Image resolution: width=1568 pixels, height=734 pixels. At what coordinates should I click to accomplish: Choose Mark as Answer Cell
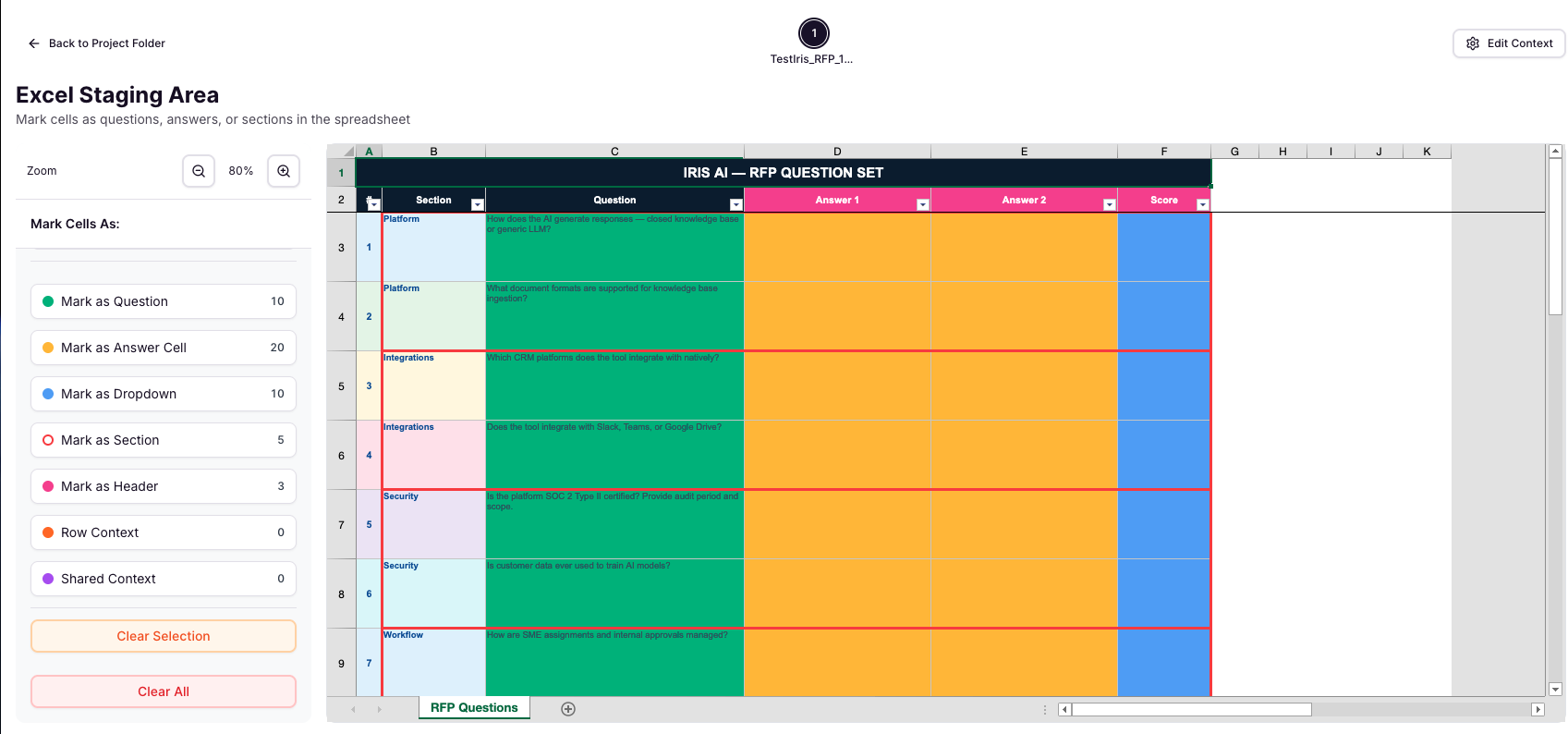164,348
